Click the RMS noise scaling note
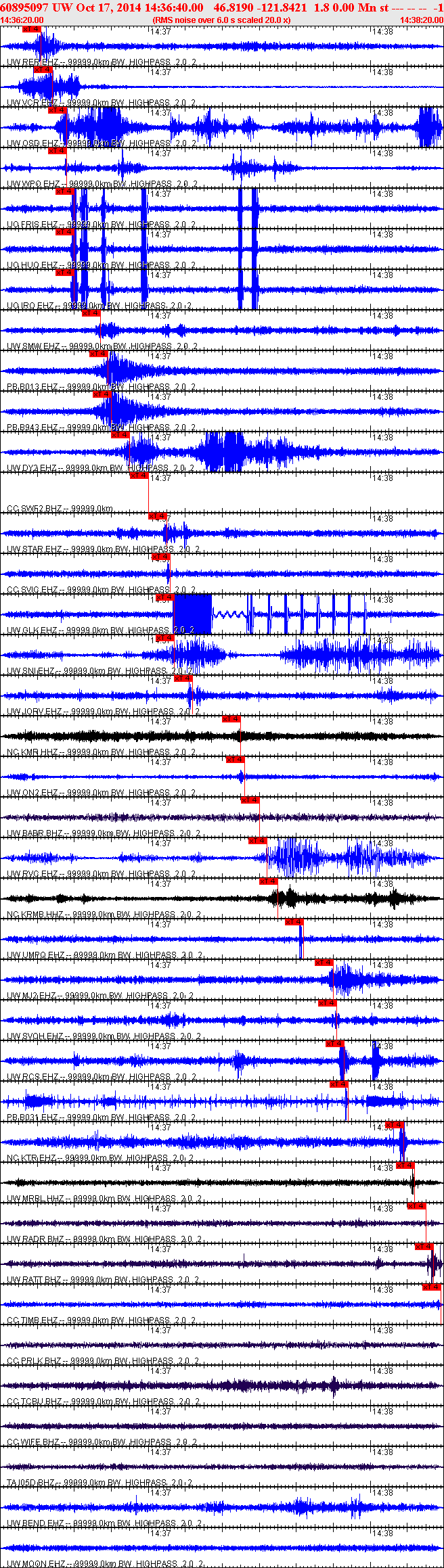This screenshot has height=1568, width=444. click(x=222, y=20)
